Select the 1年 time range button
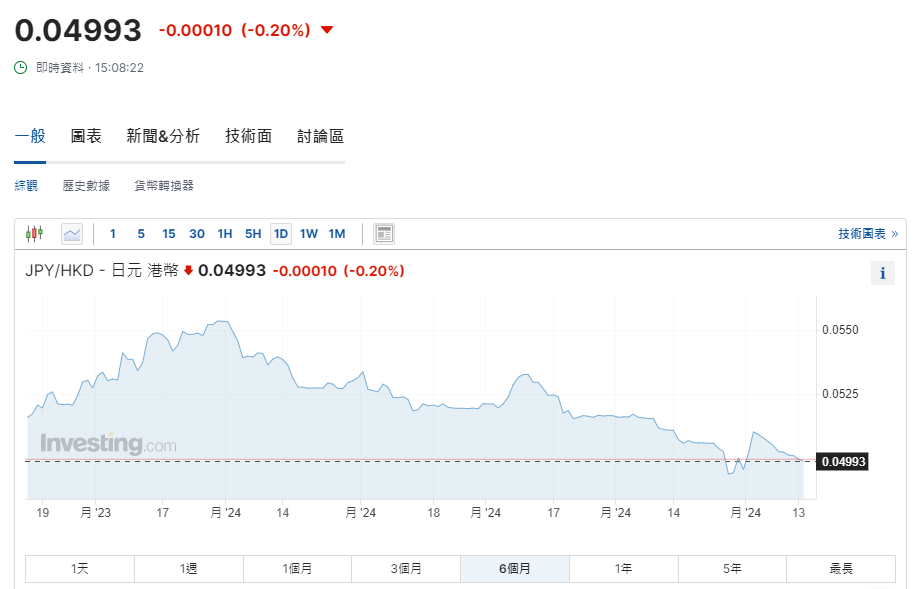The height and width of the screenshot is (589, 916). [x=623, y=569]
